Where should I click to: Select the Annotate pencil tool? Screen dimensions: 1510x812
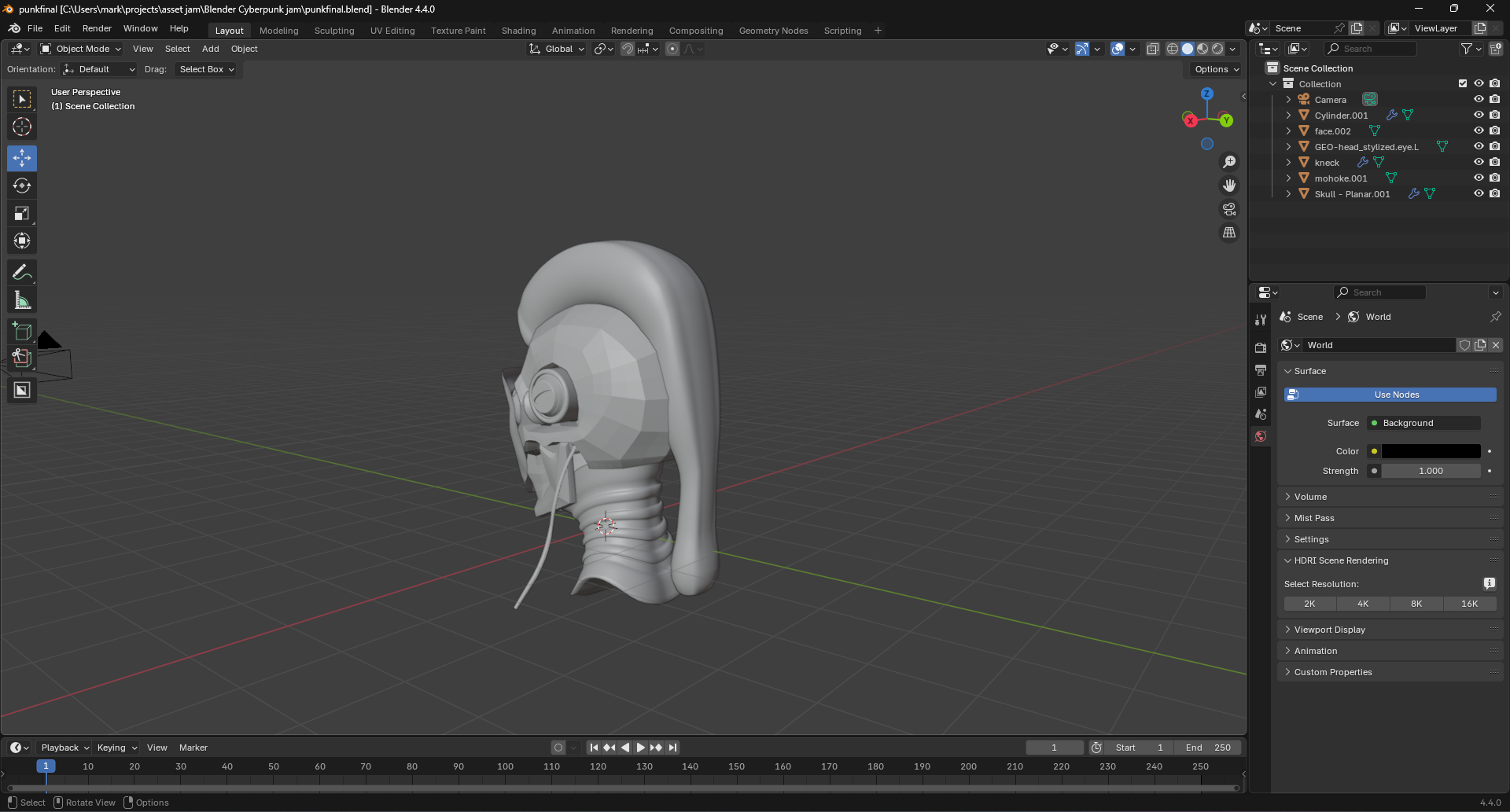(22, 273)
